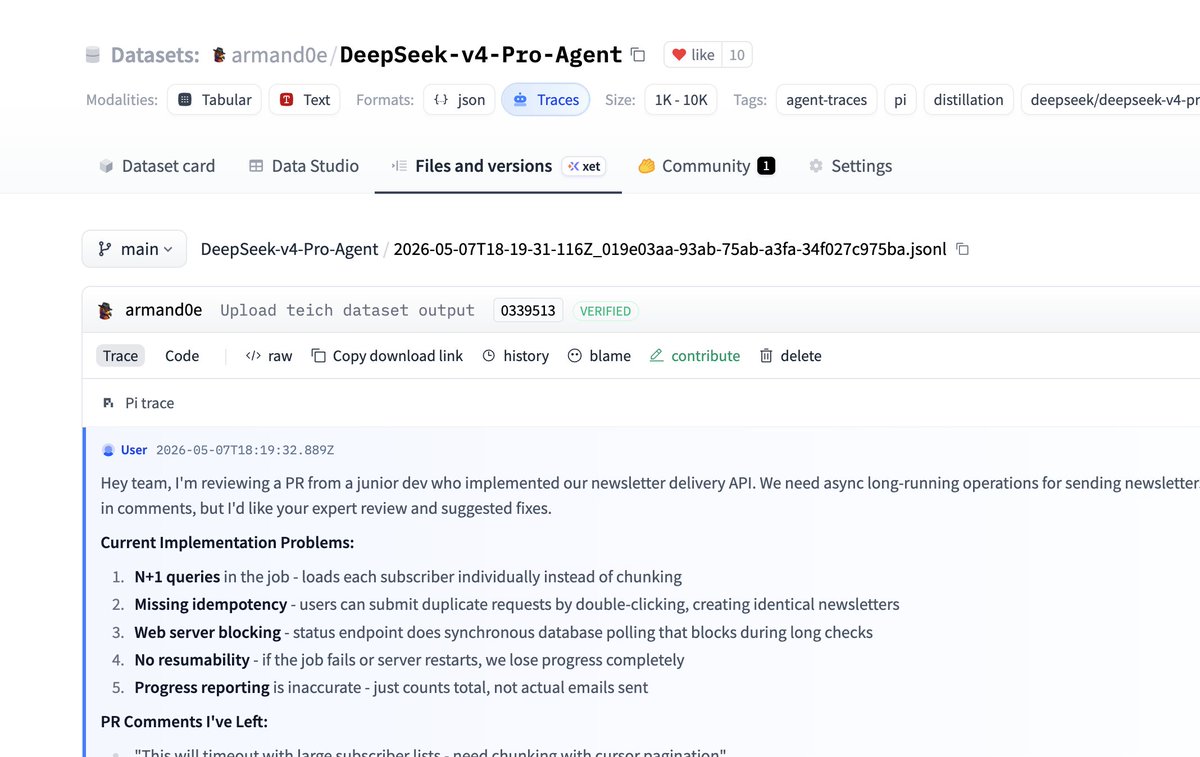Select the Text modality tag

(x=305, y=100)
